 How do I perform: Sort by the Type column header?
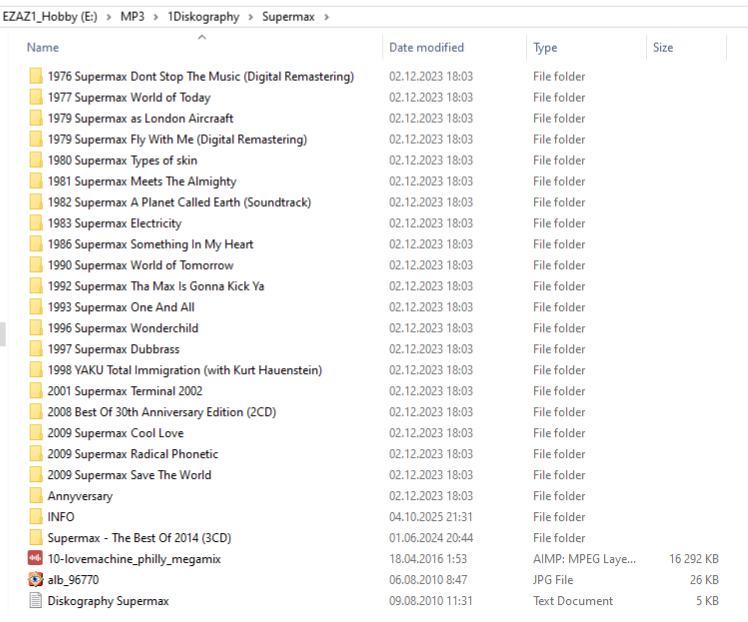click(545, 47)
